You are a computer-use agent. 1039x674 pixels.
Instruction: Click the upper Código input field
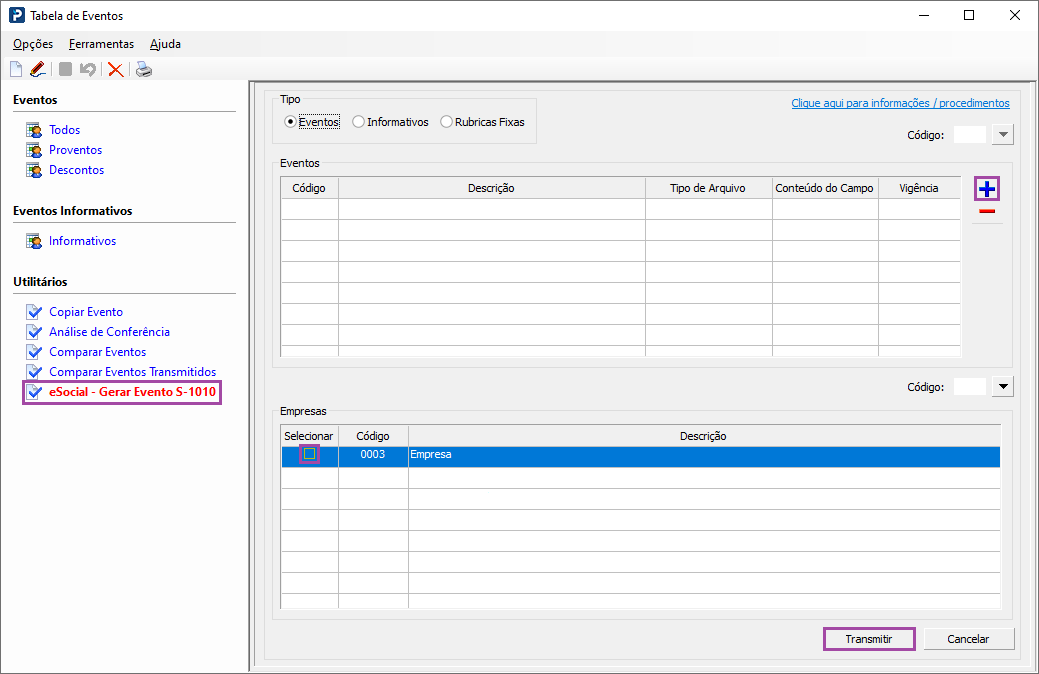(x=969, y=135)
